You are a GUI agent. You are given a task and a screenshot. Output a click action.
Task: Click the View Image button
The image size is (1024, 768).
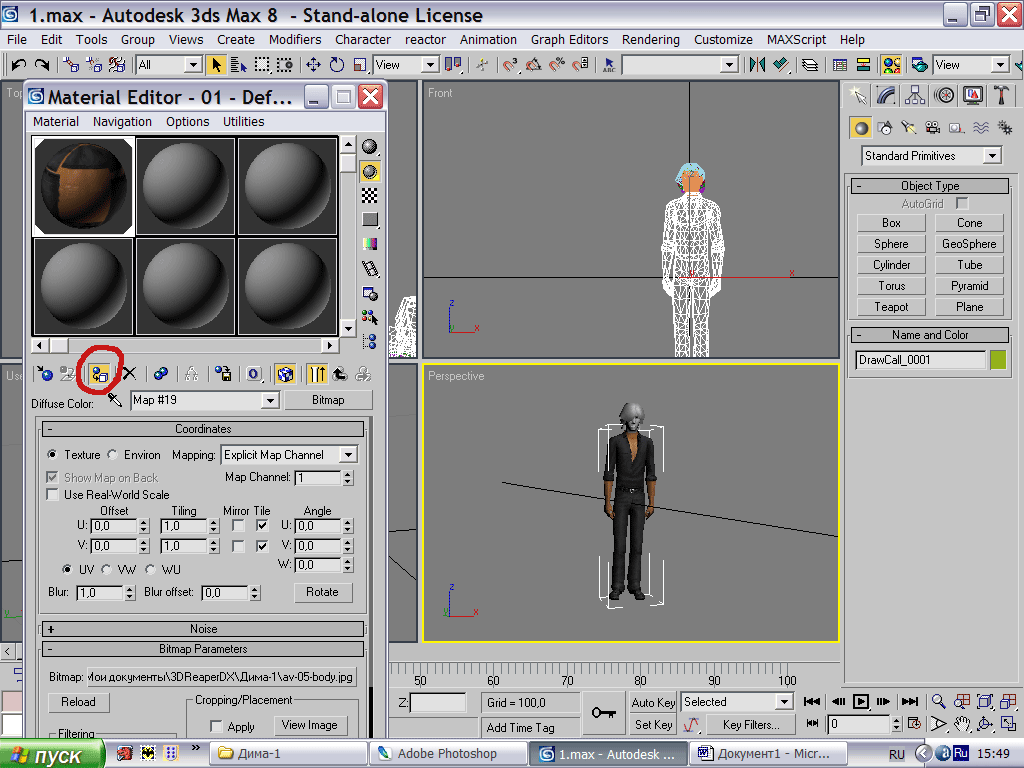click(x=310, y=725)
